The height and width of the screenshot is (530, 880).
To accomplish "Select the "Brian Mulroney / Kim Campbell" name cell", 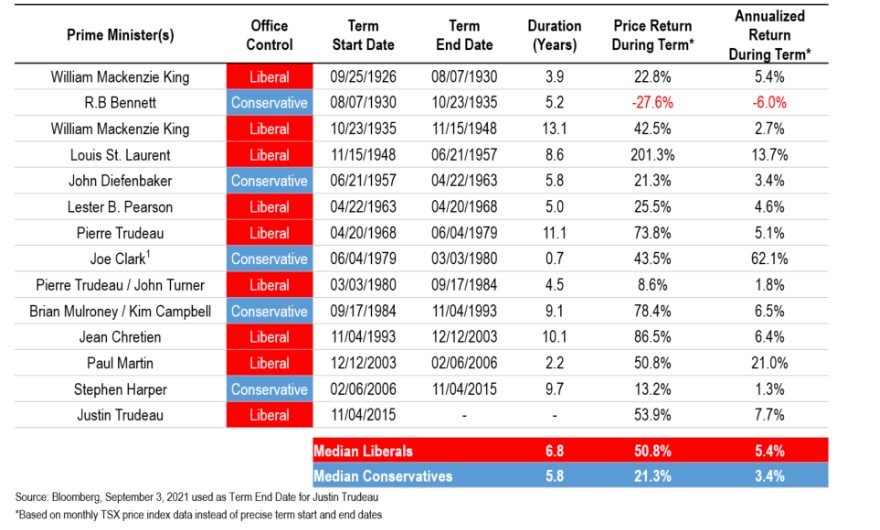I will 121,311.
